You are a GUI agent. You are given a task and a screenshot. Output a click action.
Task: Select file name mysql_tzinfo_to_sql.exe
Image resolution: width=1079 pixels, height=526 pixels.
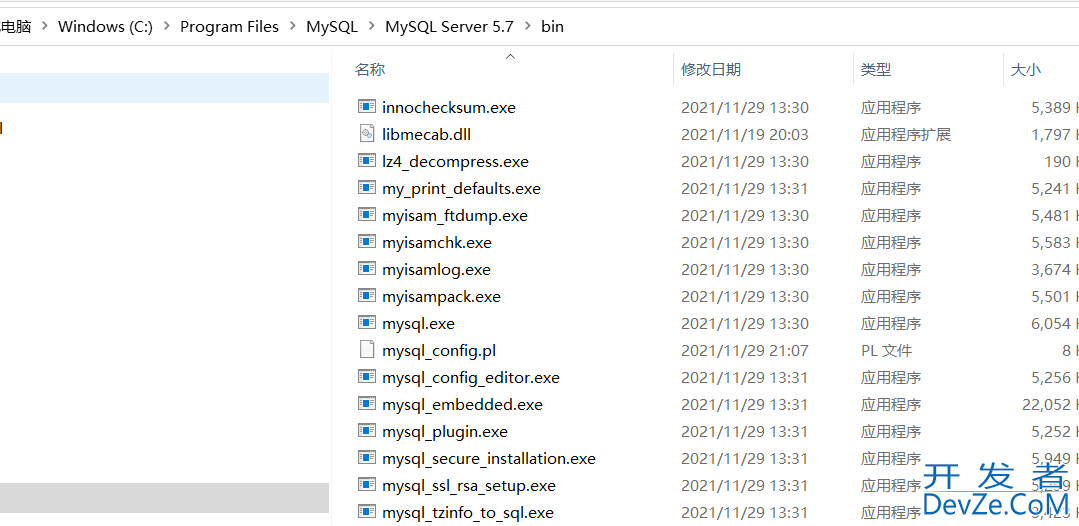[468, 513]
